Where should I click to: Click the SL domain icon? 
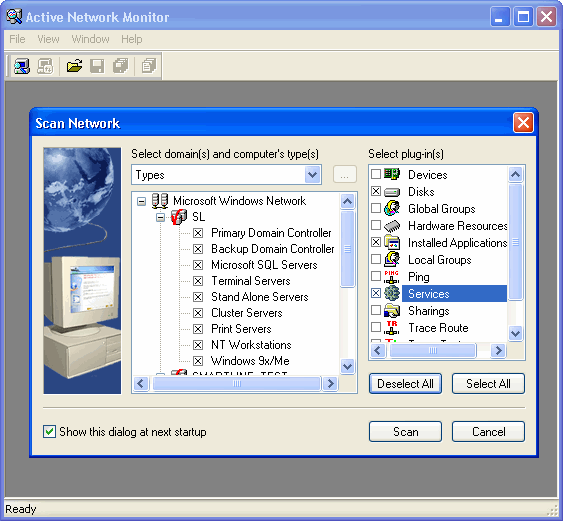(x=179, y=217)
